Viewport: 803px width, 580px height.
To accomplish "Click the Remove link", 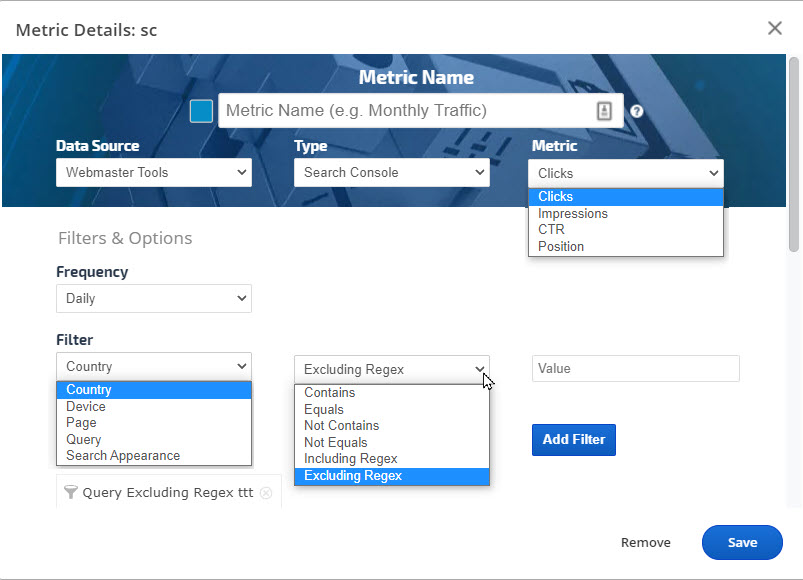I will pyautogui.click(x=646, y=542).
